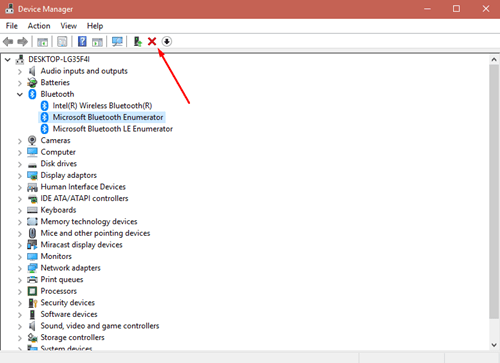Open the Properties toolbar icon
The width and height of the screenshot is (500, 363).
(62, 42)
